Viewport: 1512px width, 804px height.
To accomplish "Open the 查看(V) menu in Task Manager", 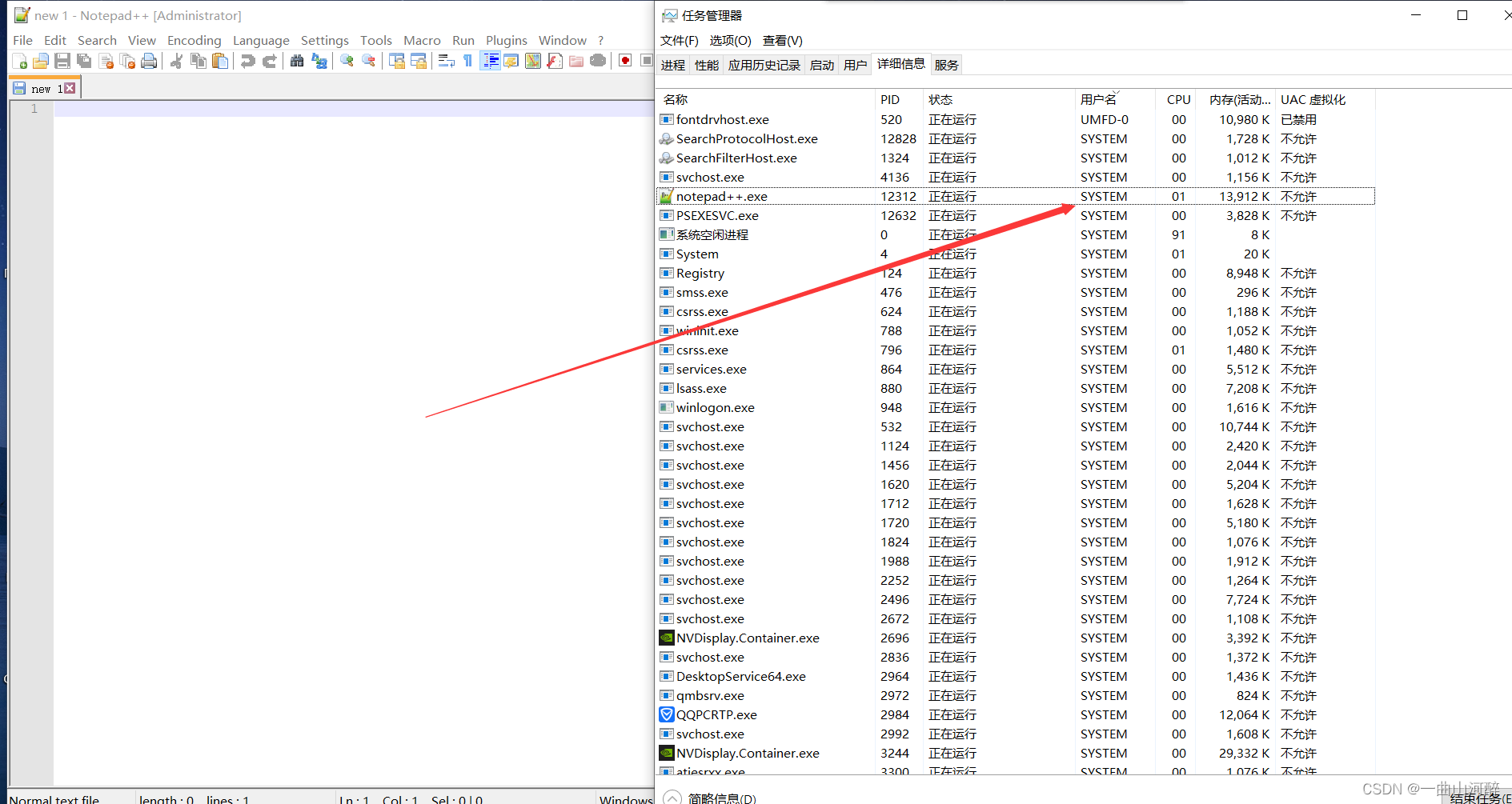I will click(x=783, y=40).
